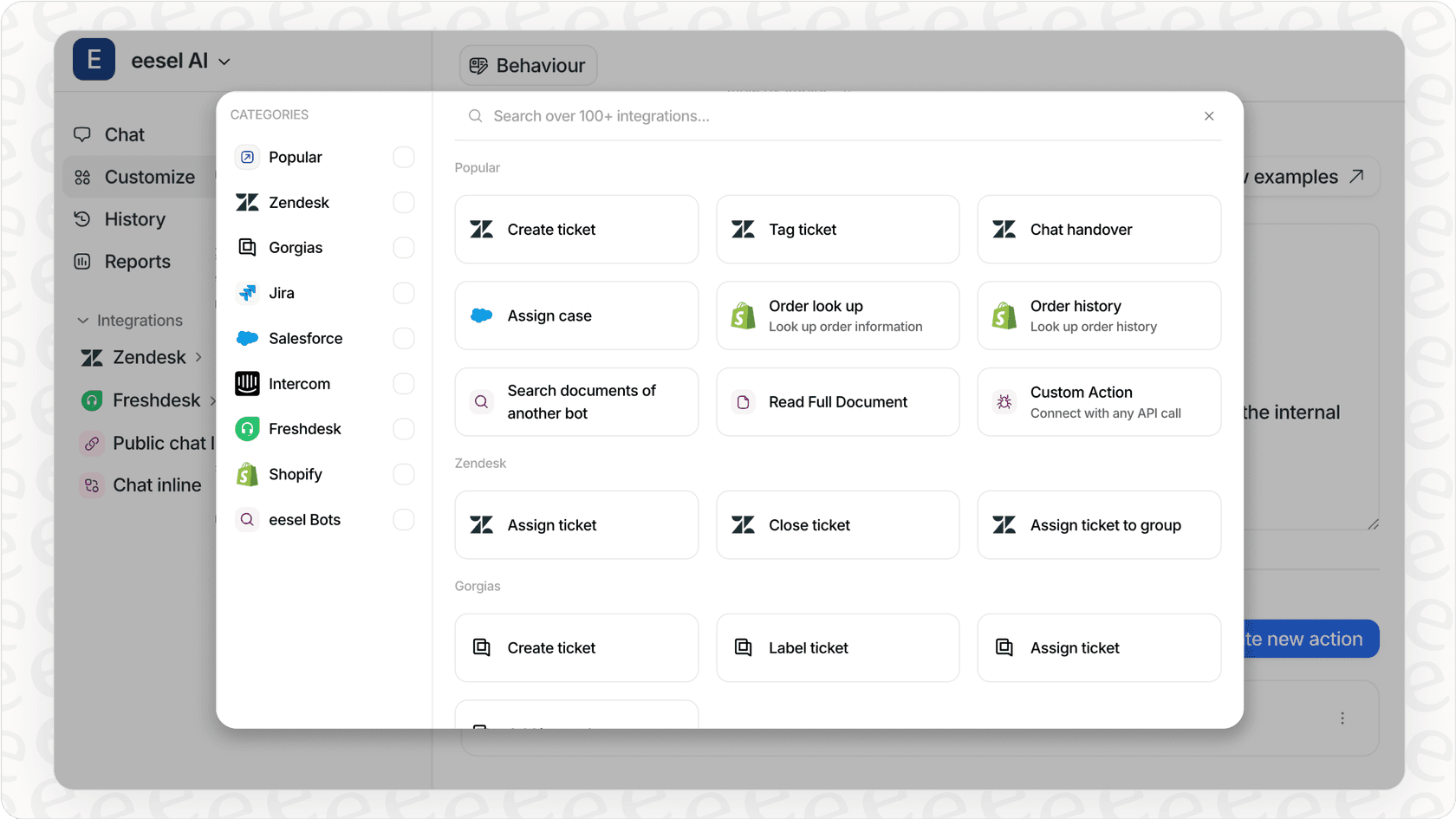Select the Salesforce category icon
Screen dimensions: 1456x819
(x=247, y=338)
